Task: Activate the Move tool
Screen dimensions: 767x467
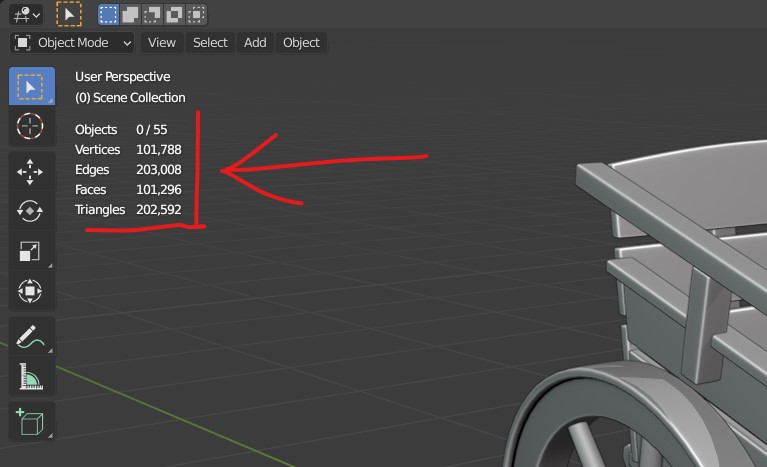Action: click(x=32, y=172)
